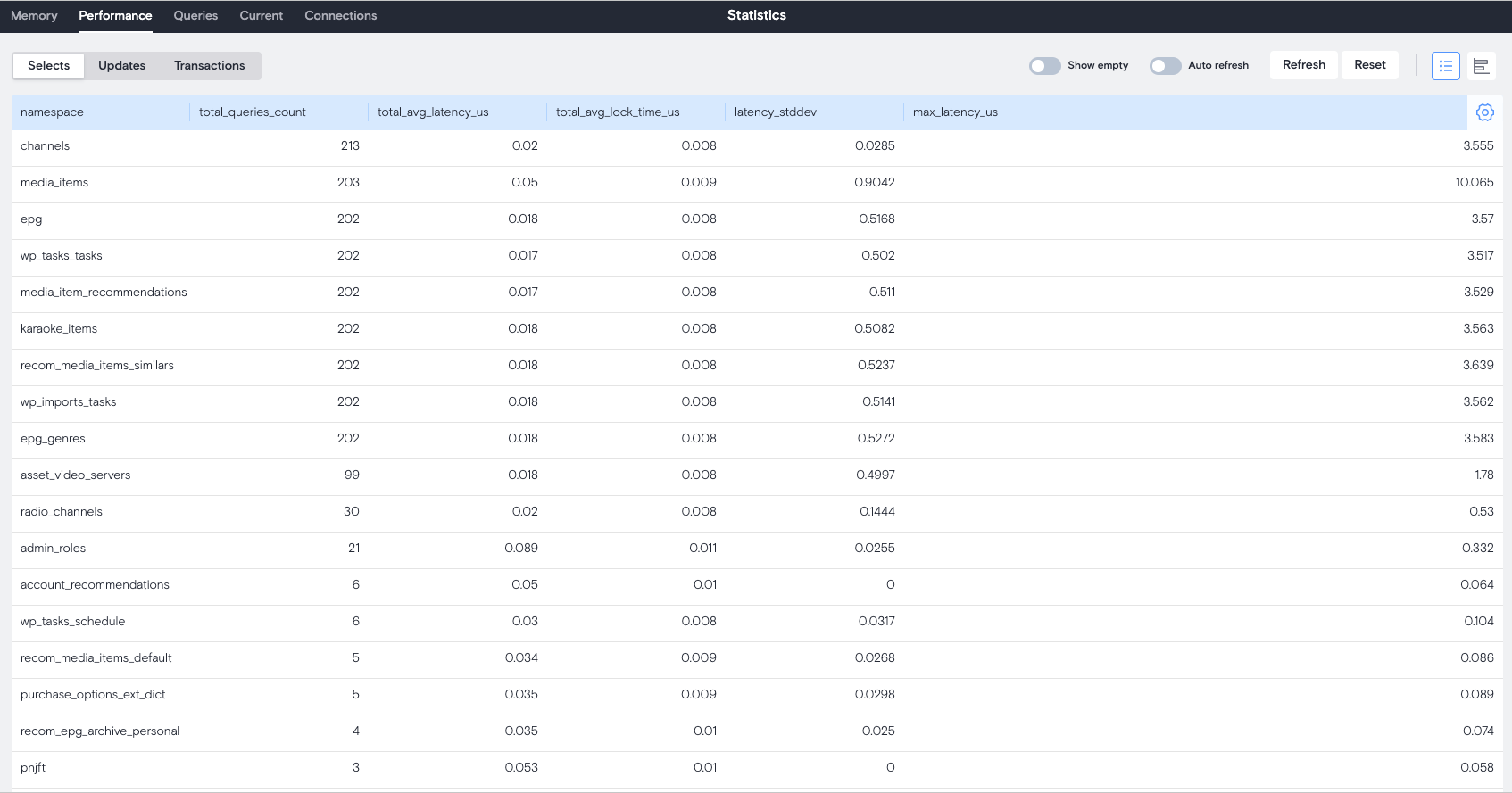Open the Connections tab
Screen dimensions: 1512x793
click(340, 16)
